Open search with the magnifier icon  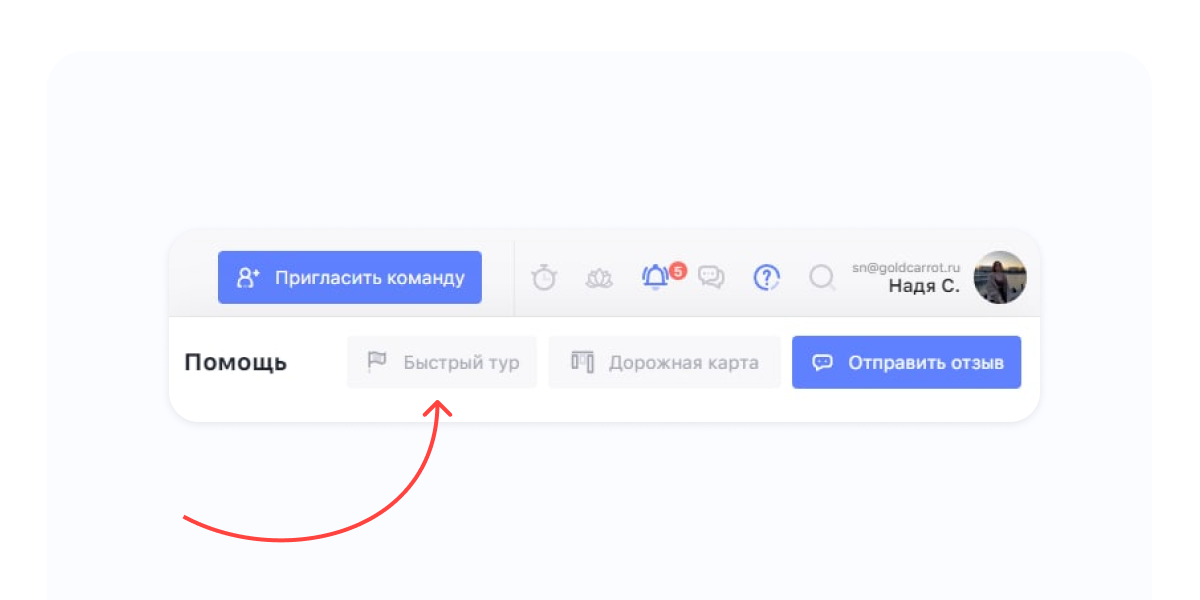coord(822,277)
